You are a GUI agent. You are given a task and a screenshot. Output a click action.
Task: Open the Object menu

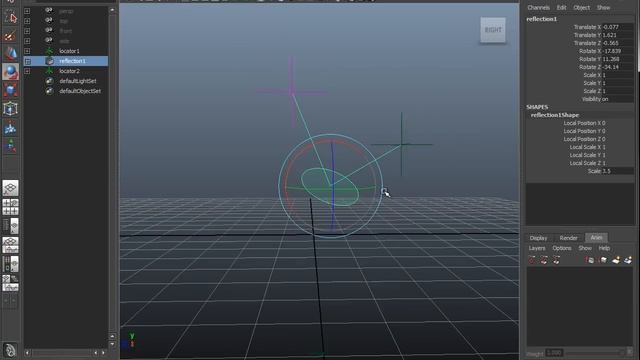(581, 7)
